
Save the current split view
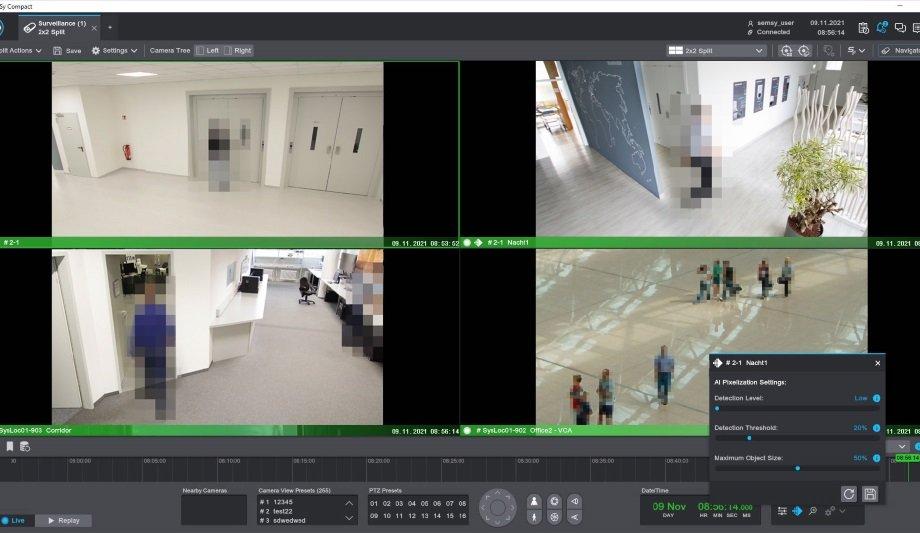pos(67,50)
